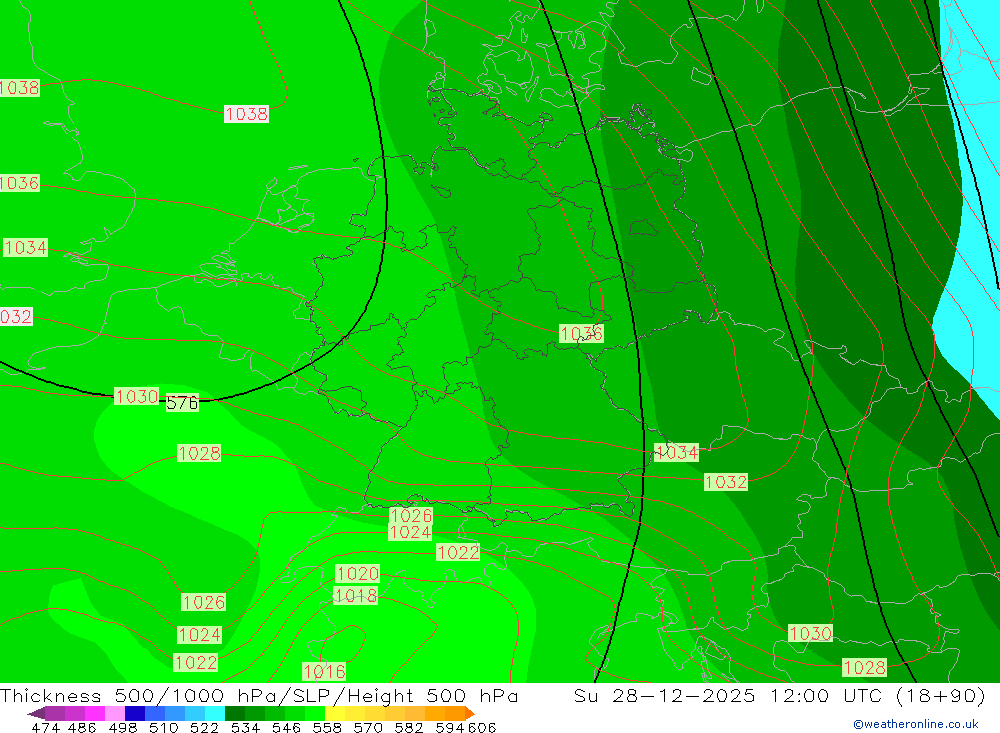1000x733 pixels.
Task: Click the legend value 594
Action: [x=450, y=728]
